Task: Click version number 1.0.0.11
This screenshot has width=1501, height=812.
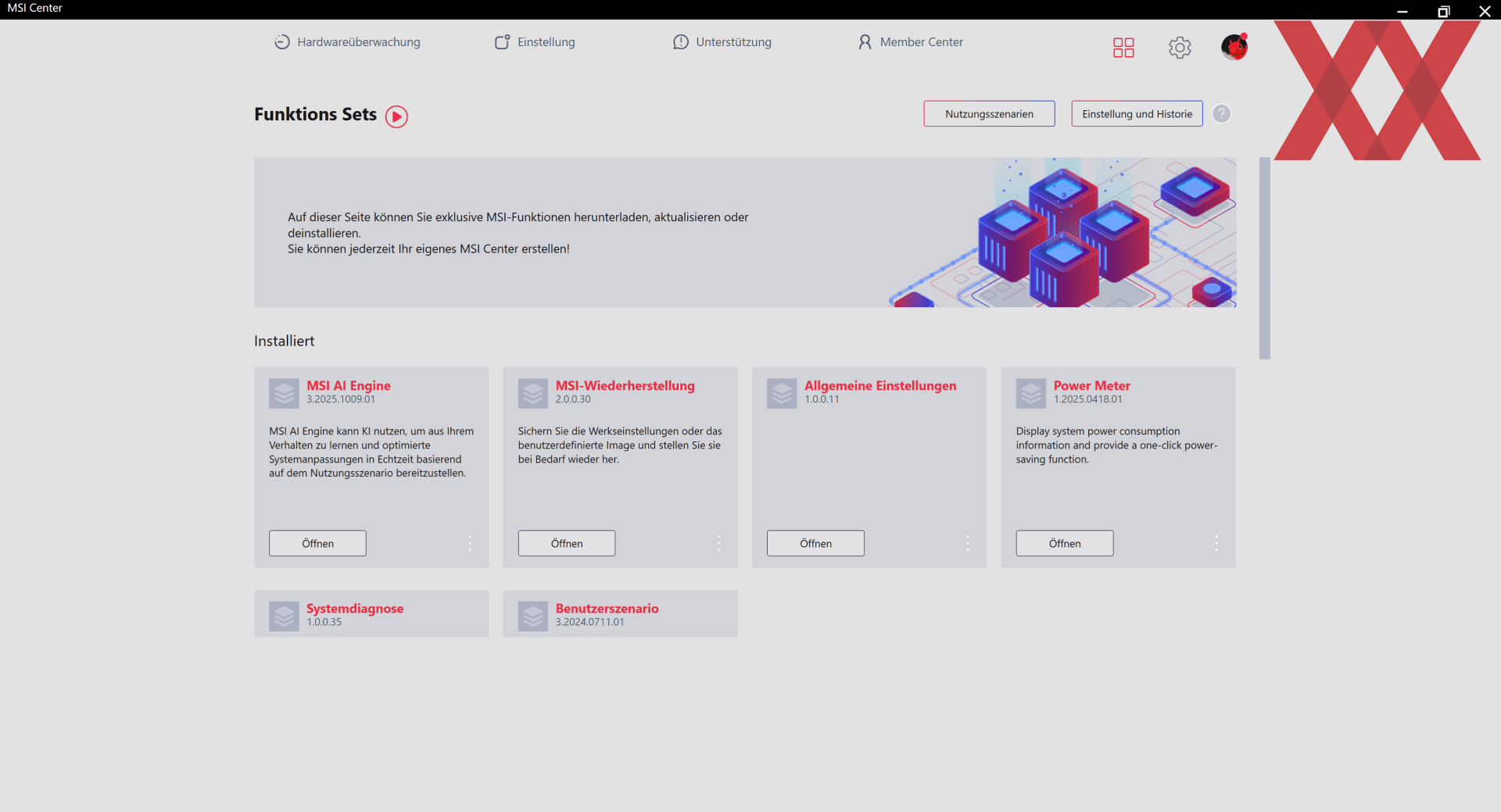Action: pyautogui.click(x=822, y=399)
